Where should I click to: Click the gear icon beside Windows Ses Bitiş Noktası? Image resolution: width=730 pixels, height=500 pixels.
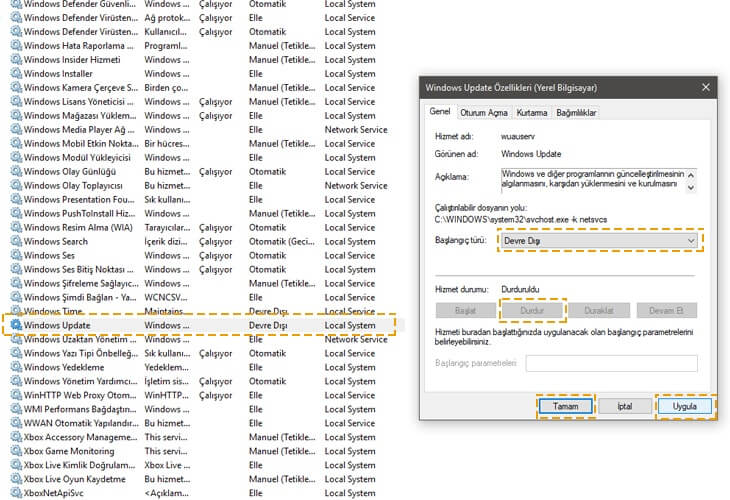16,269
